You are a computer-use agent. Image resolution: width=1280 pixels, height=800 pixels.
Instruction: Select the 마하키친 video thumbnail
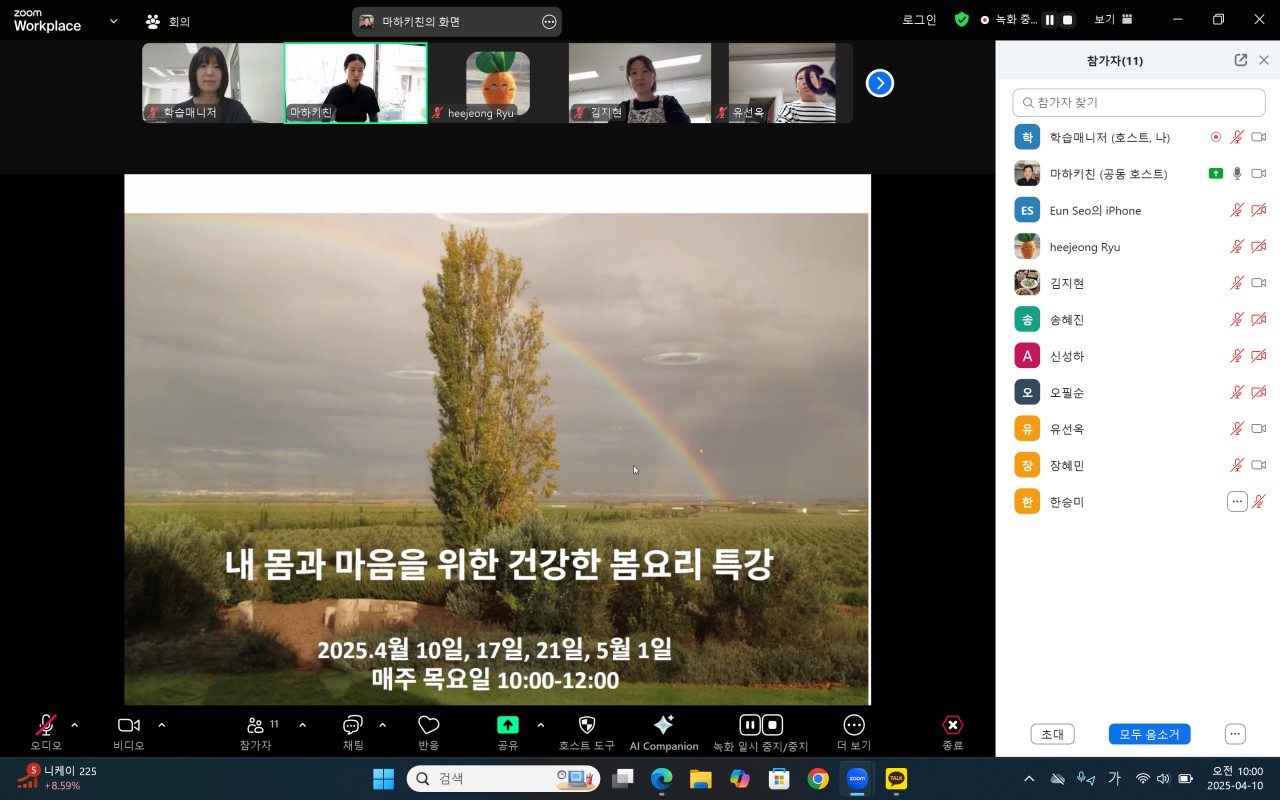[x=355, y=83]
